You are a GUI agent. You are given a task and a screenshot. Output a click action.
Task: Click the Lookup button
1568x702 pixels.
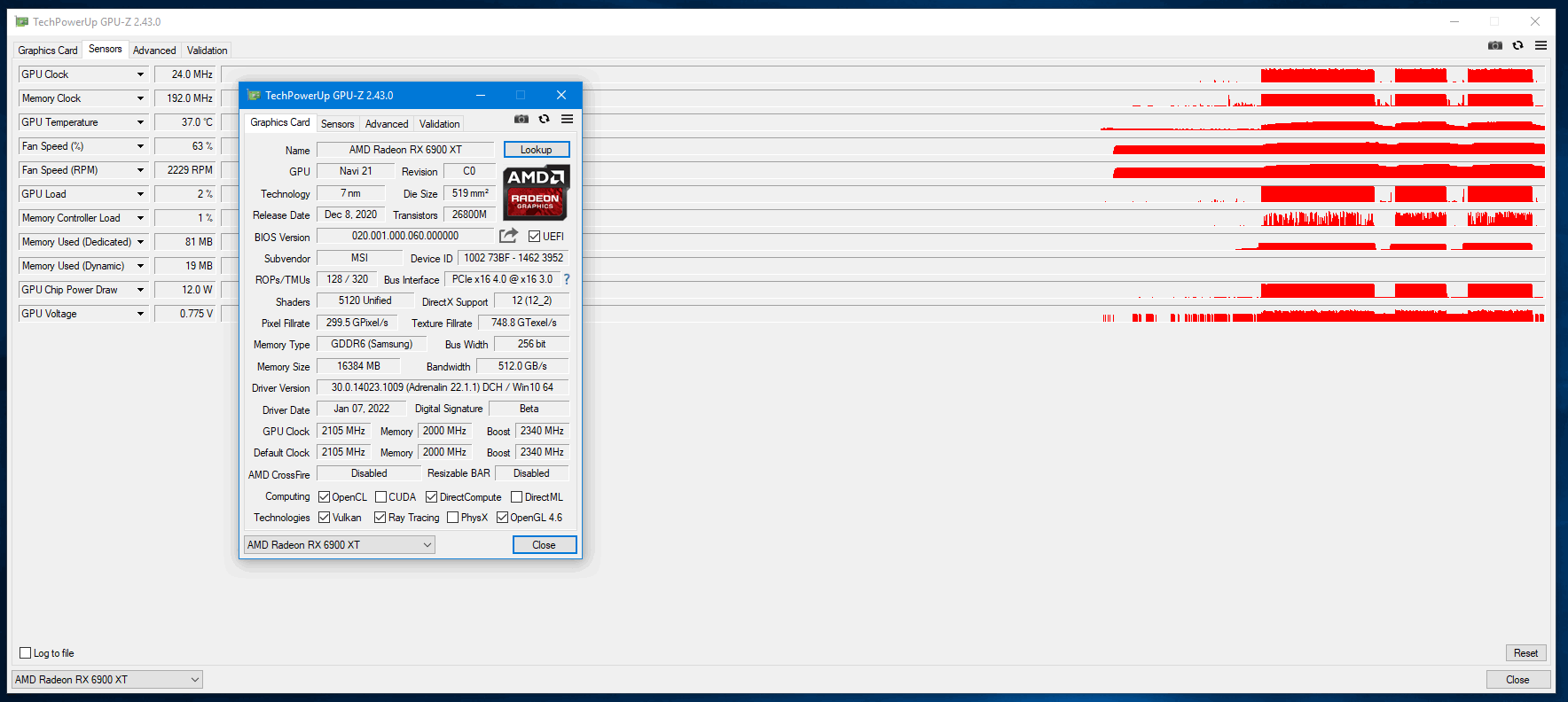coord(537,150)
